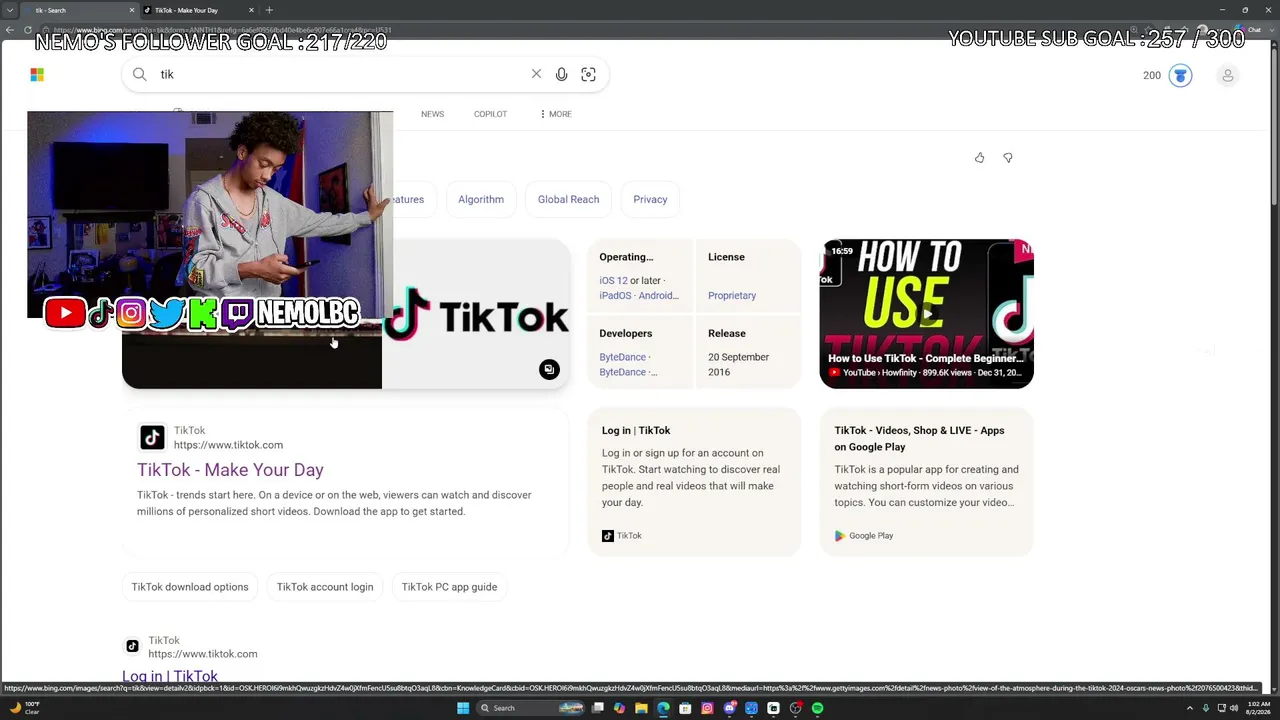Start voice search with the microphone icon
The width and height of the screenshot is (1280, 720).
click(561, 74)
